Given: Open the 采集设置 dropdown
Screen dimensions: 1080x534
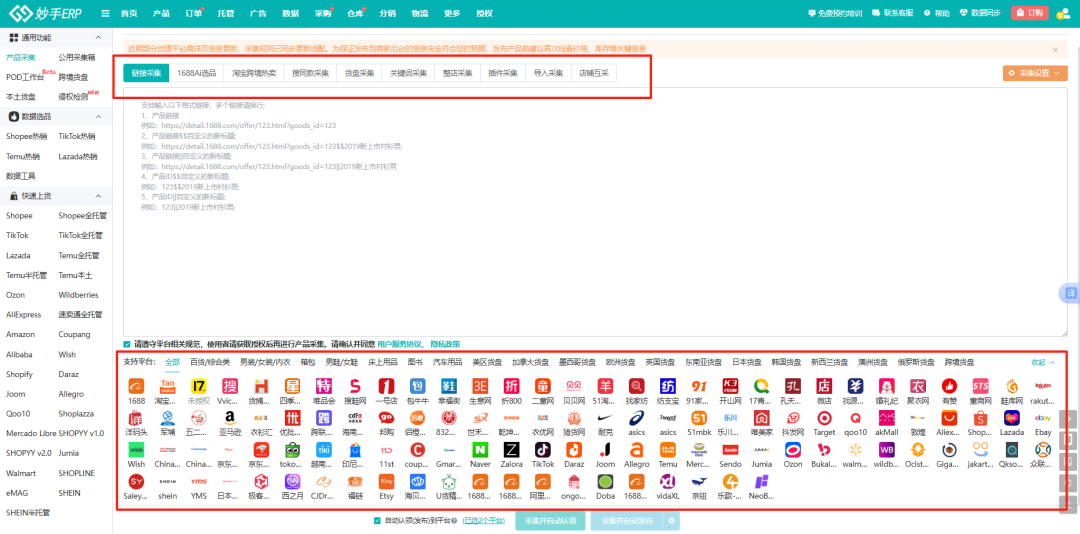Looking at the screenshot, I should coord(1035,73).
